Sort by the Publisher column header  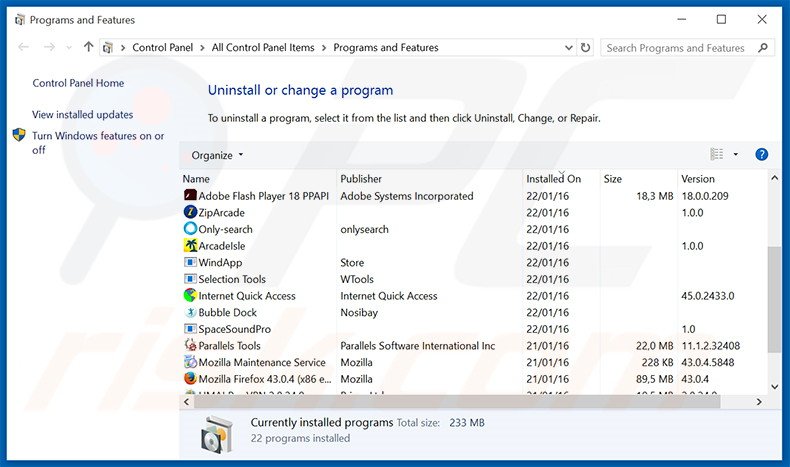coord(429,179)
